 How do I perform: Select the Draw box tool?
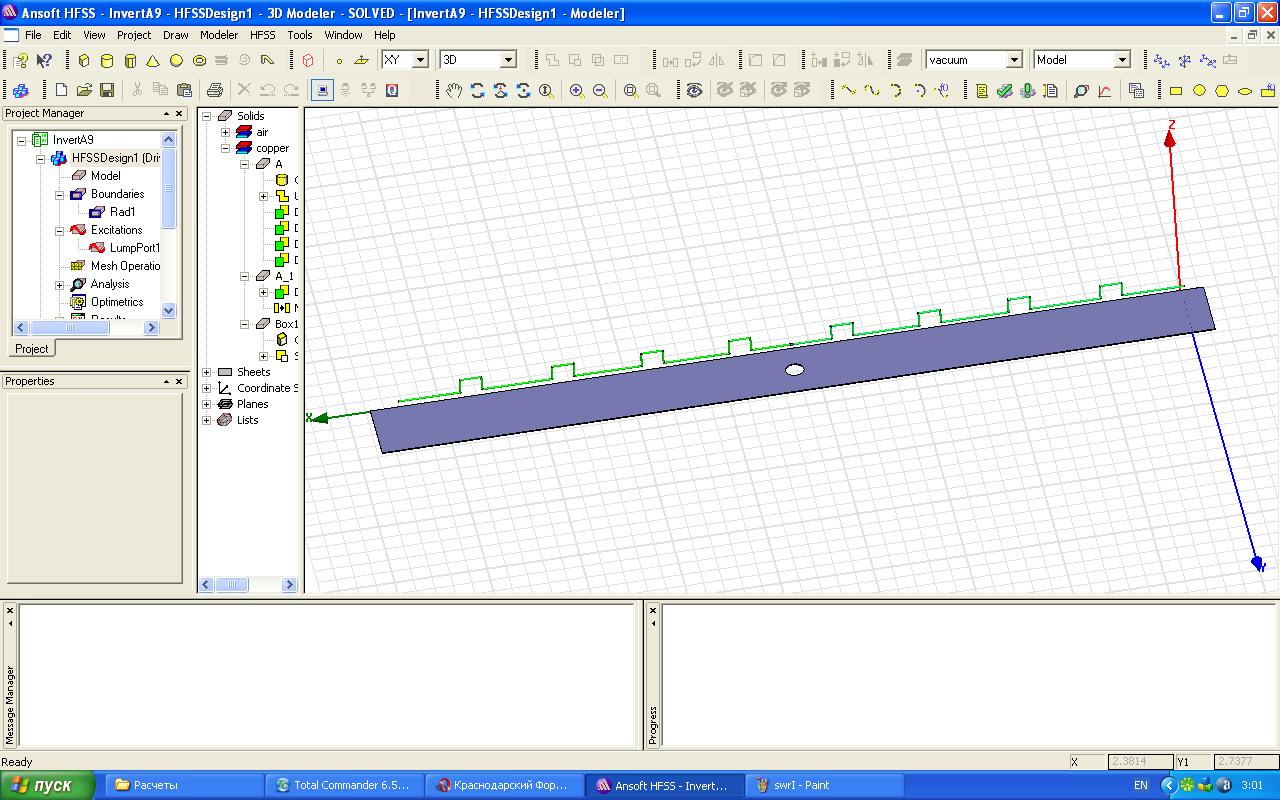(84, 60)
